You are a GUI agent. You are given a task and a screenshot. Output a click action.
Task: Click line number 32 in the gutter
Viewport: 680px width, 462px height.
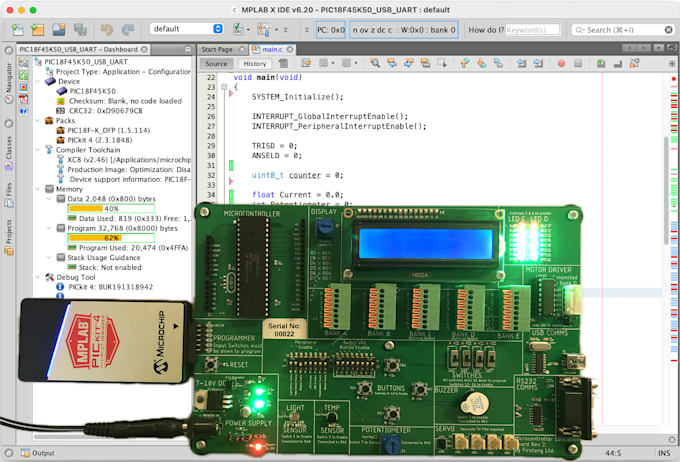(211, 175)
